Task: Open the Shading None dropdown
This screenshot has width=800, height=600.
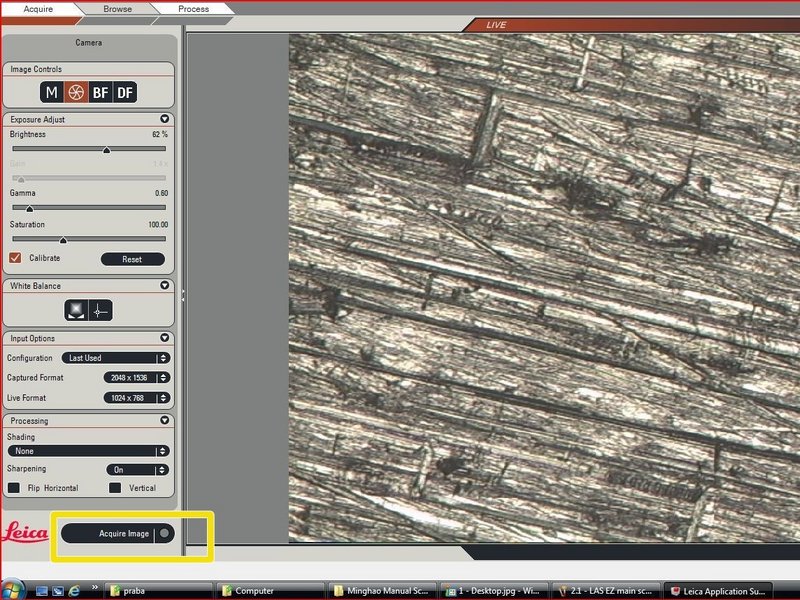Action: point(89,451)
